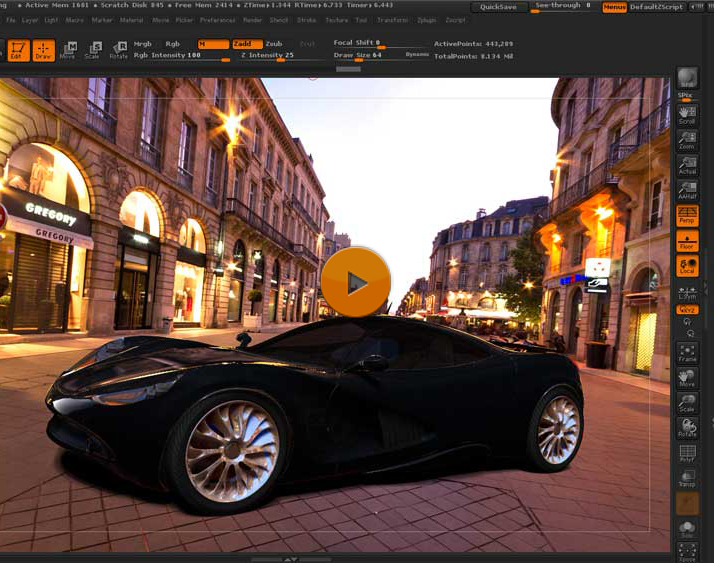Open the Render menu dropdown

click(253, 20)
